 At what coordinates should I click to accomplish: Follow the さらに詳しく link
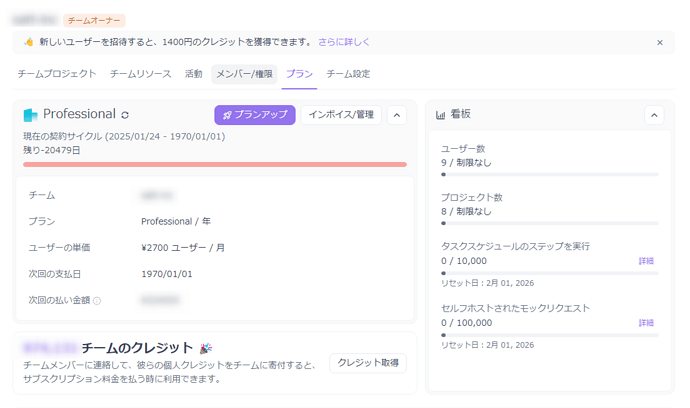coord(344,43)
